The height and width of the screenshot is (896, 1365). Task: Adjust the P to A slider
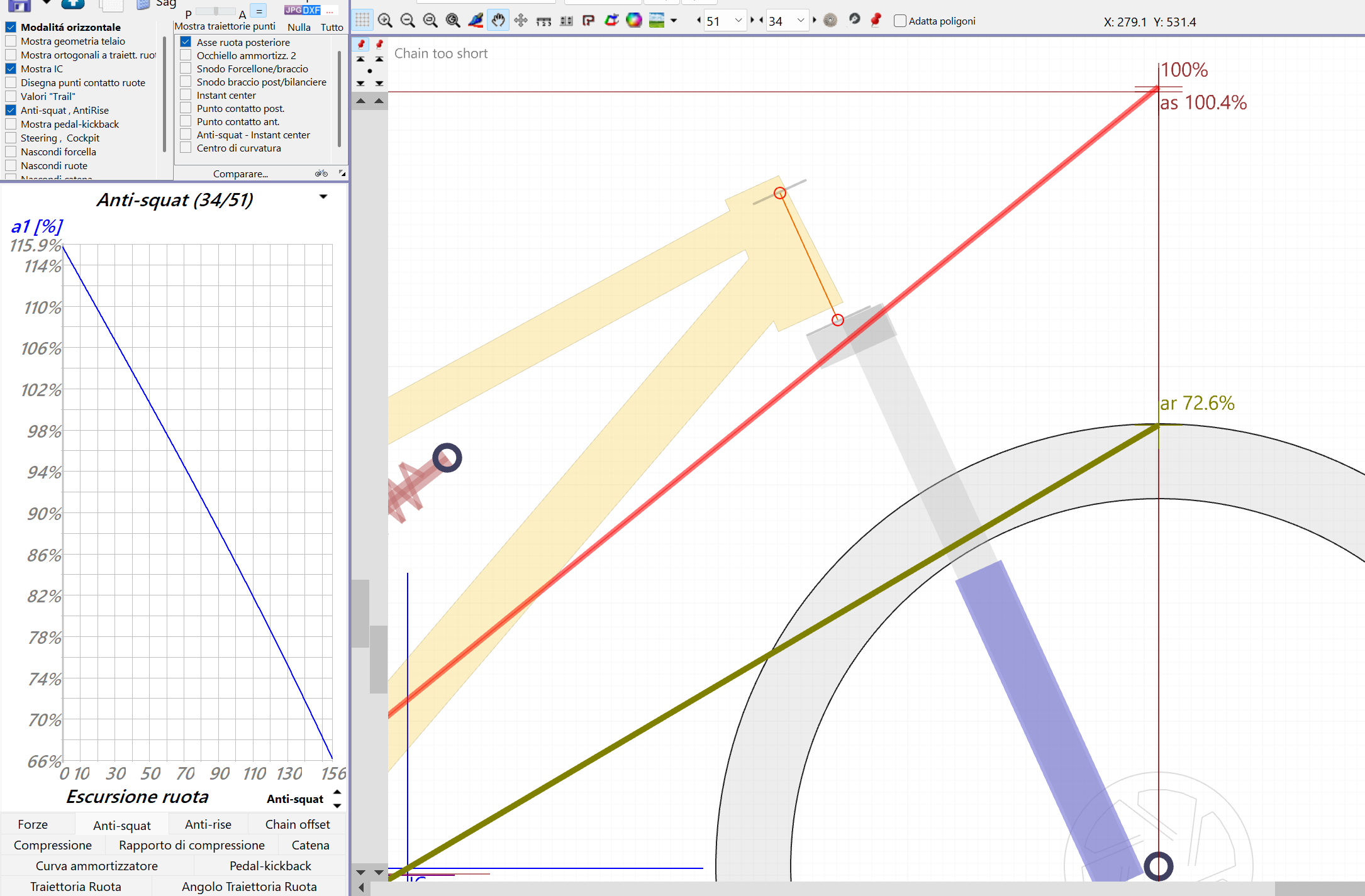[216, 12]
